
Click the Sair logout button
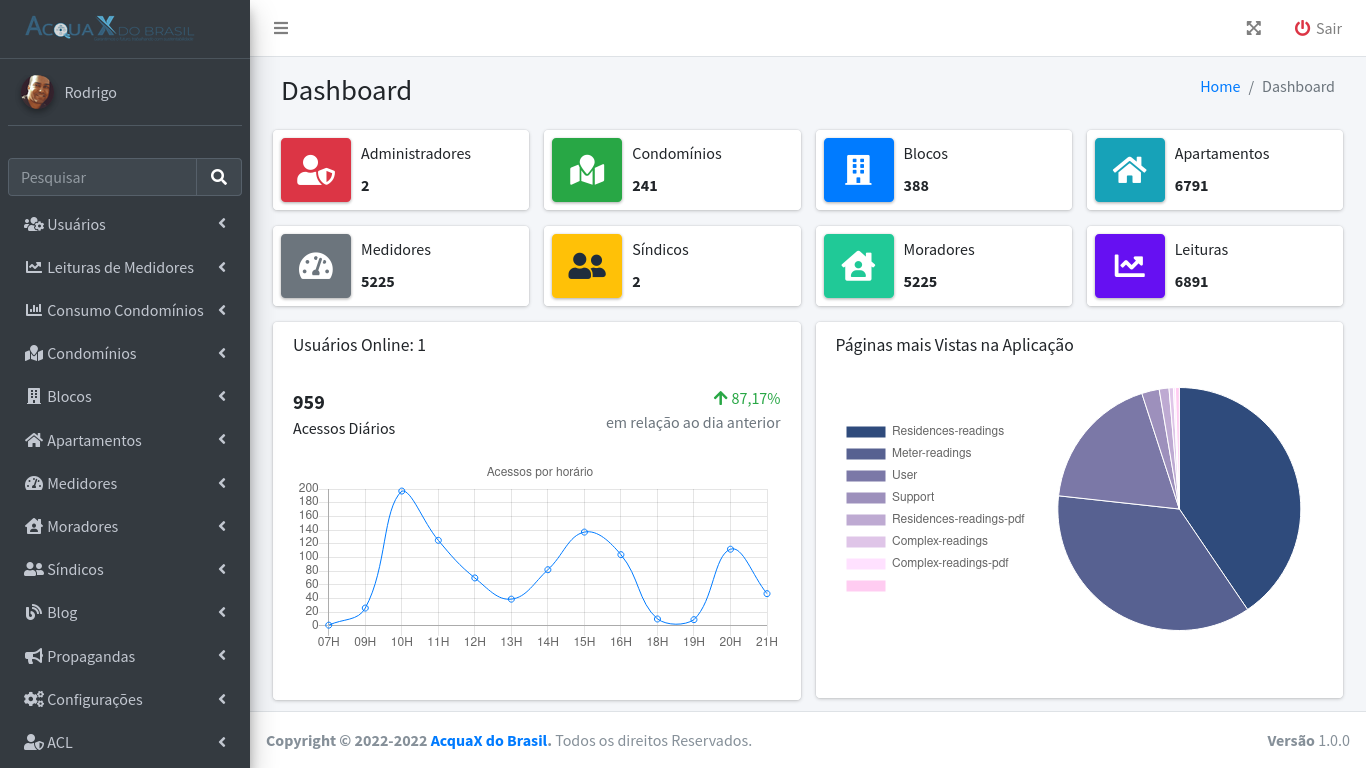point(1318,28)
